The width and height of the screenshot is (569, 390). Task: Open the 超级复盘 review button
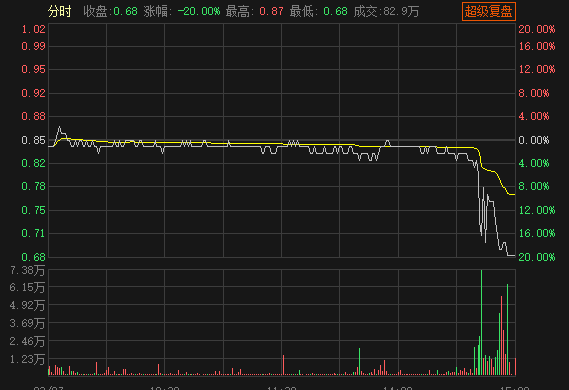[488, 12]
